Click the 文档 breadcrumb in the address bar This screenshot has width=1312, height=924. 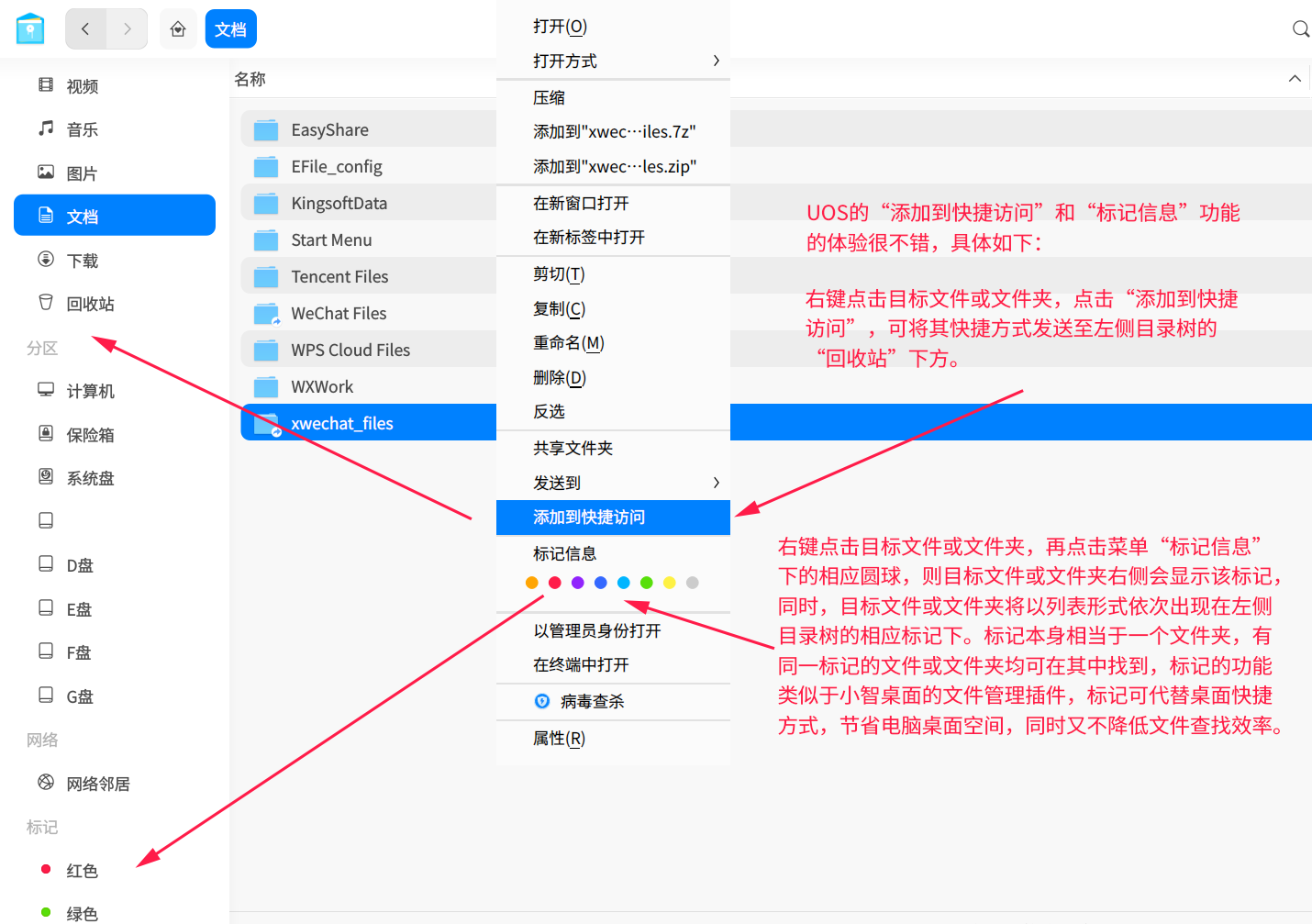[230, 29]
